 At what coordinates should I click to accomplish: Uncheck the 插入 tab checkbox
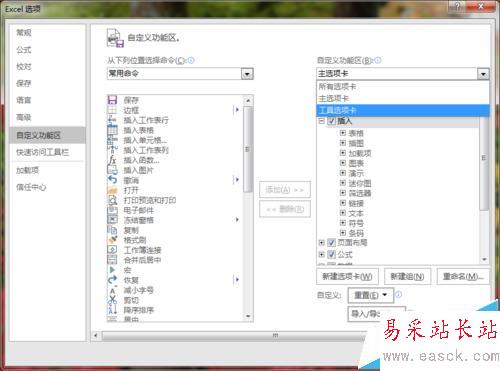tap(331, 121)
